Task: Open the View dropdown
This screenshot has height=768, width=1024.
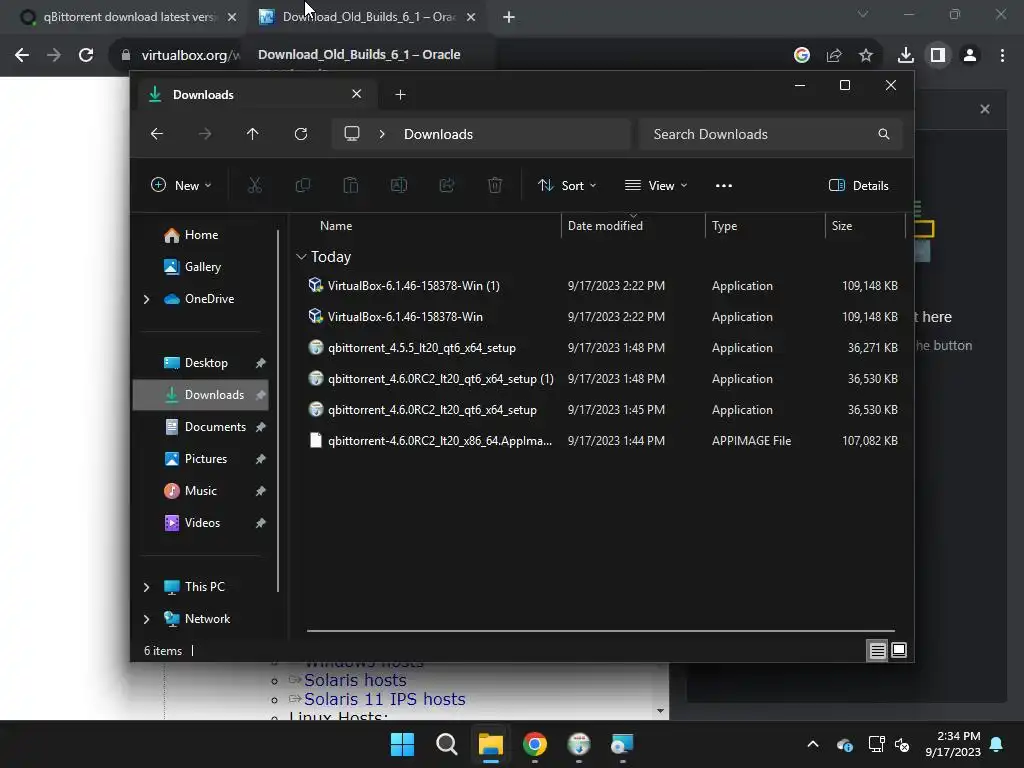Action: [x=656, y=185]
